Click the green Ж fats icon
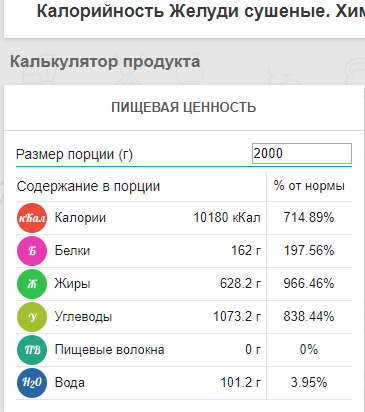Screen dimensions: 365x412 pyautogui.click(x=32, y=284)
